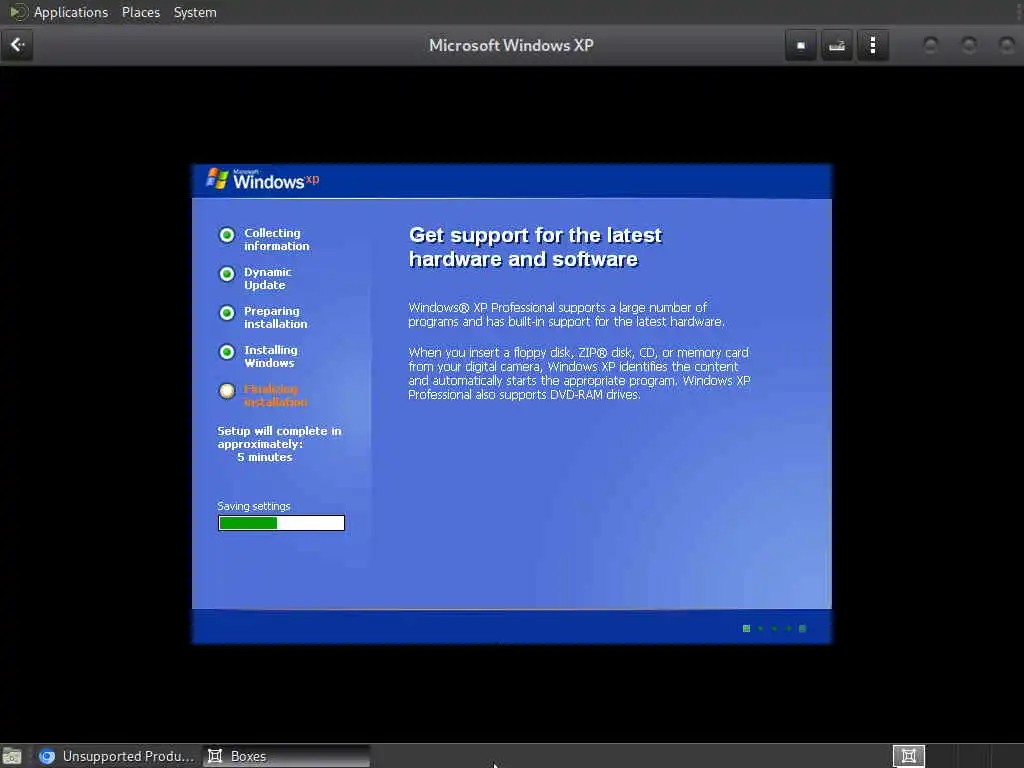Open the three-dot Boxes menu
The image size is (1024, 768).
click(872, 45)
